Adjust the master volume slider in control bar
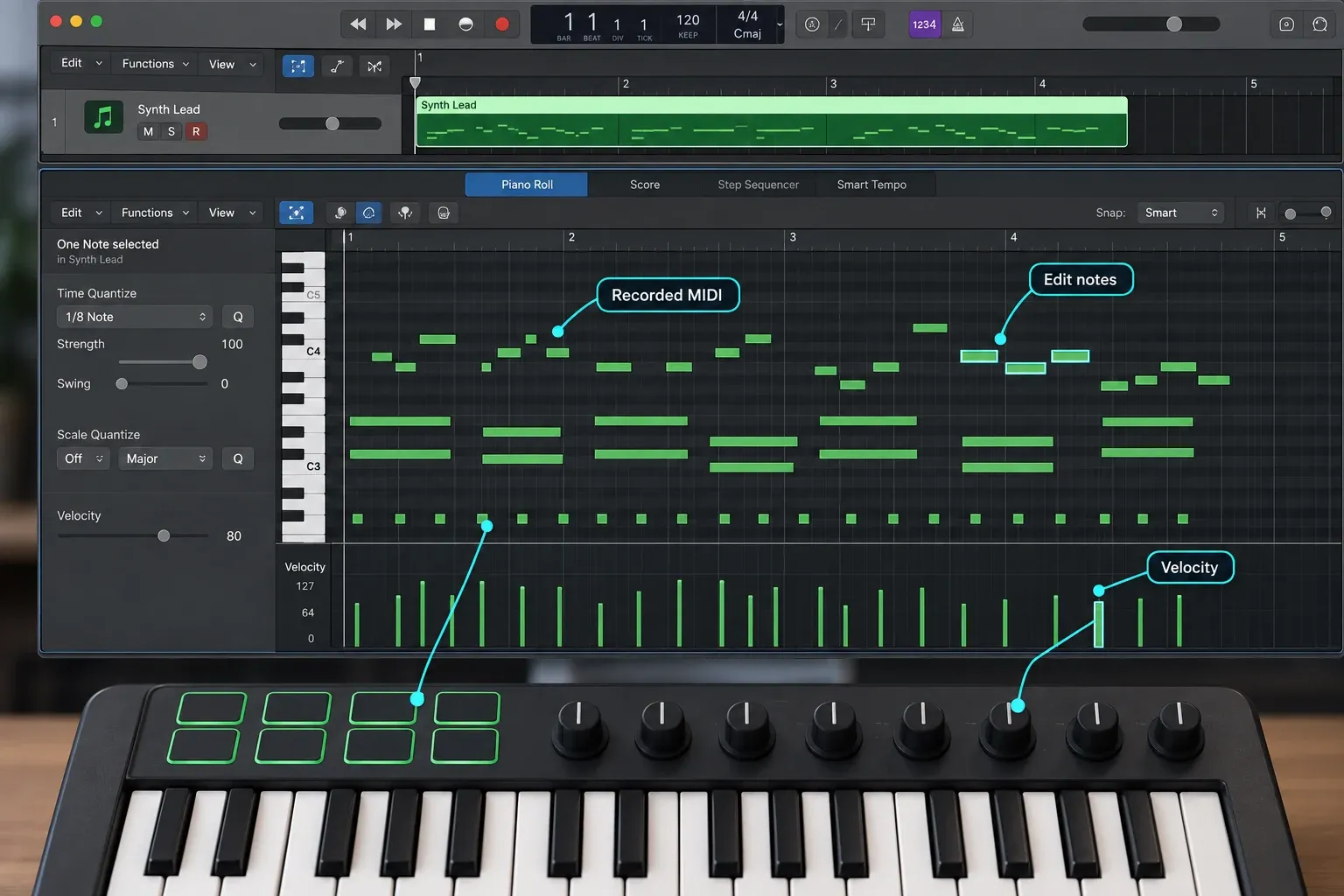Screen dimensions: 1344x896 [x=1151, y=24]
